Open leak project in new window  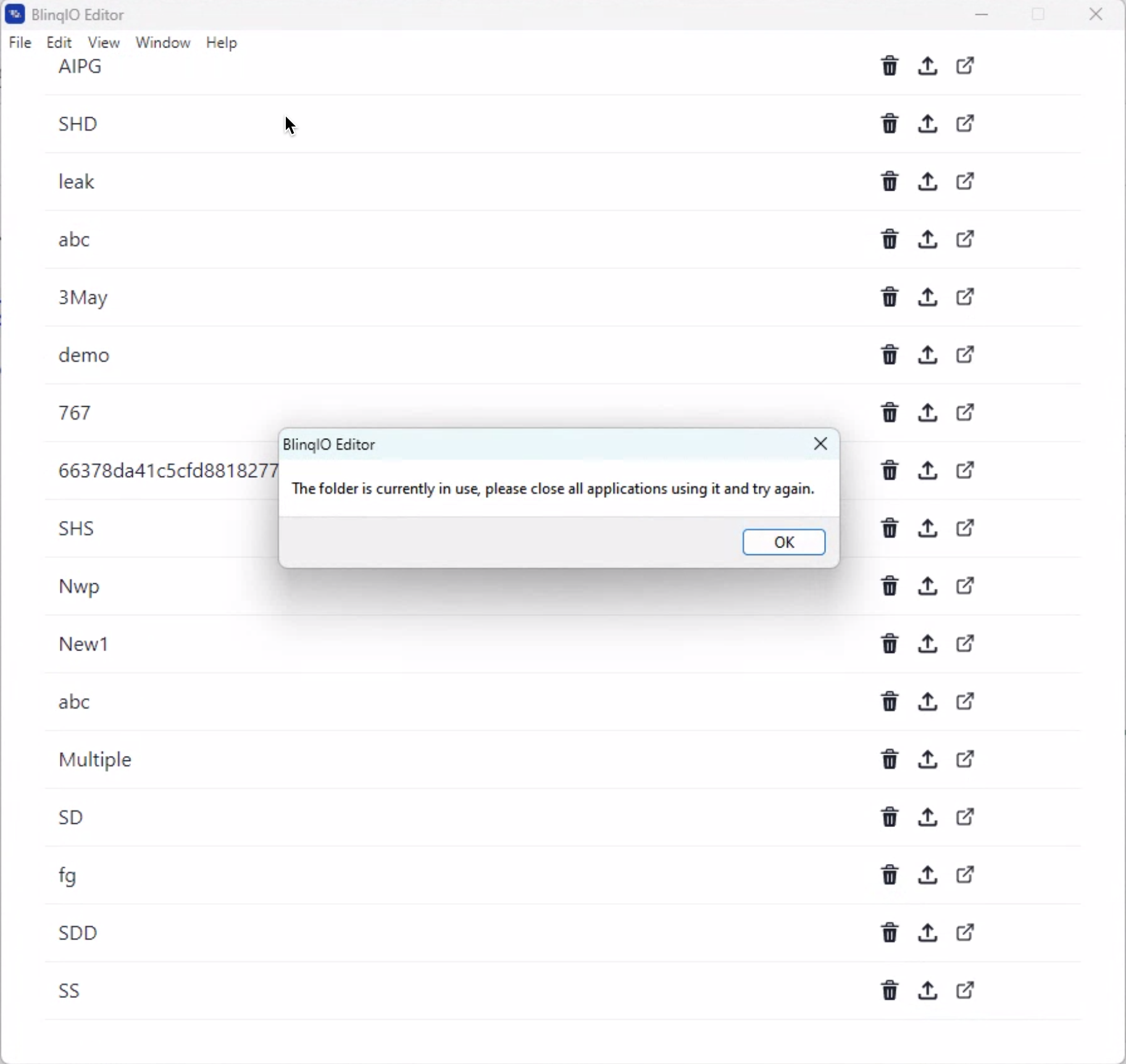[x=965, y=181]
